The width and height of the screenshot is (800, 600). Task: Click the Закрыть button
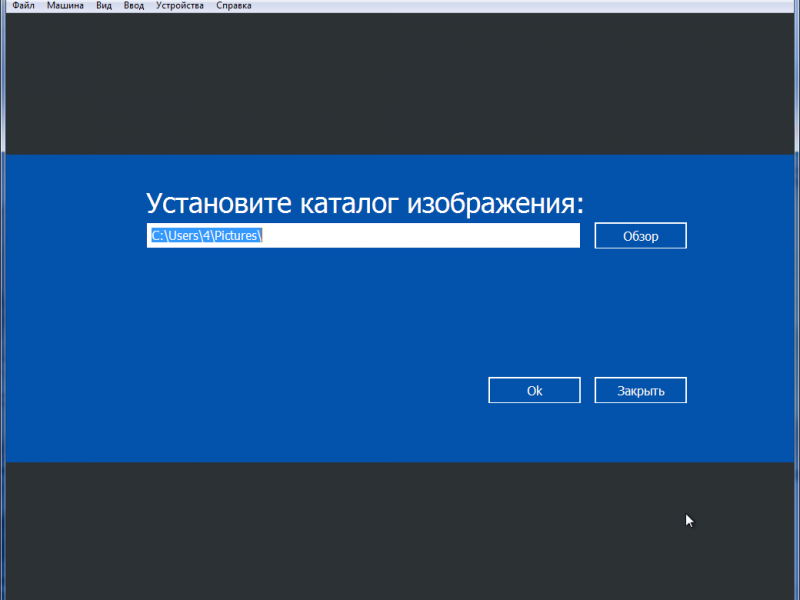coord(640,390)
